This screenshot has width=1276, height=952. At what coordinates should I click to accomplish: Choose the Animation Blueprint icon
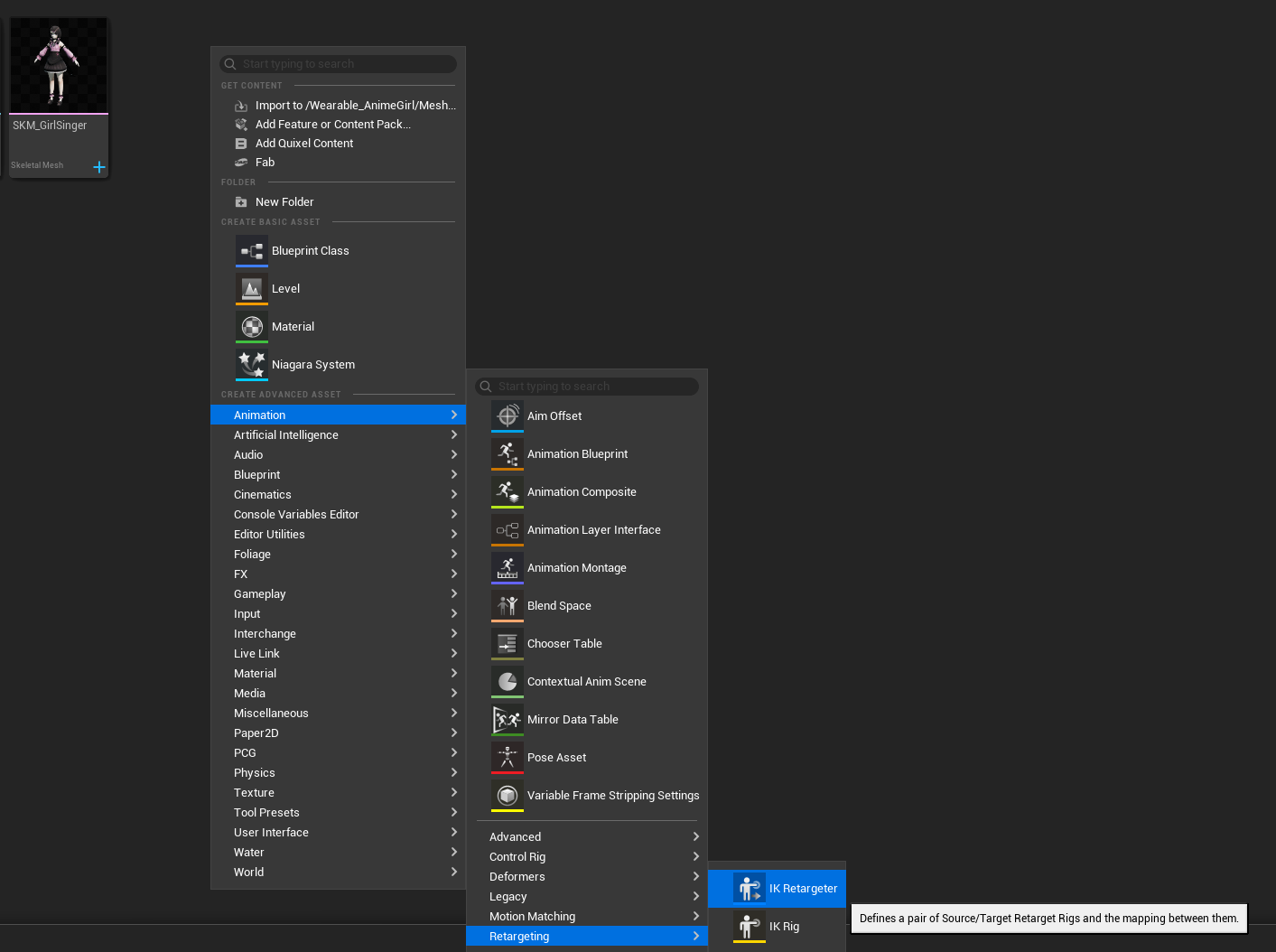click(507, 453)
